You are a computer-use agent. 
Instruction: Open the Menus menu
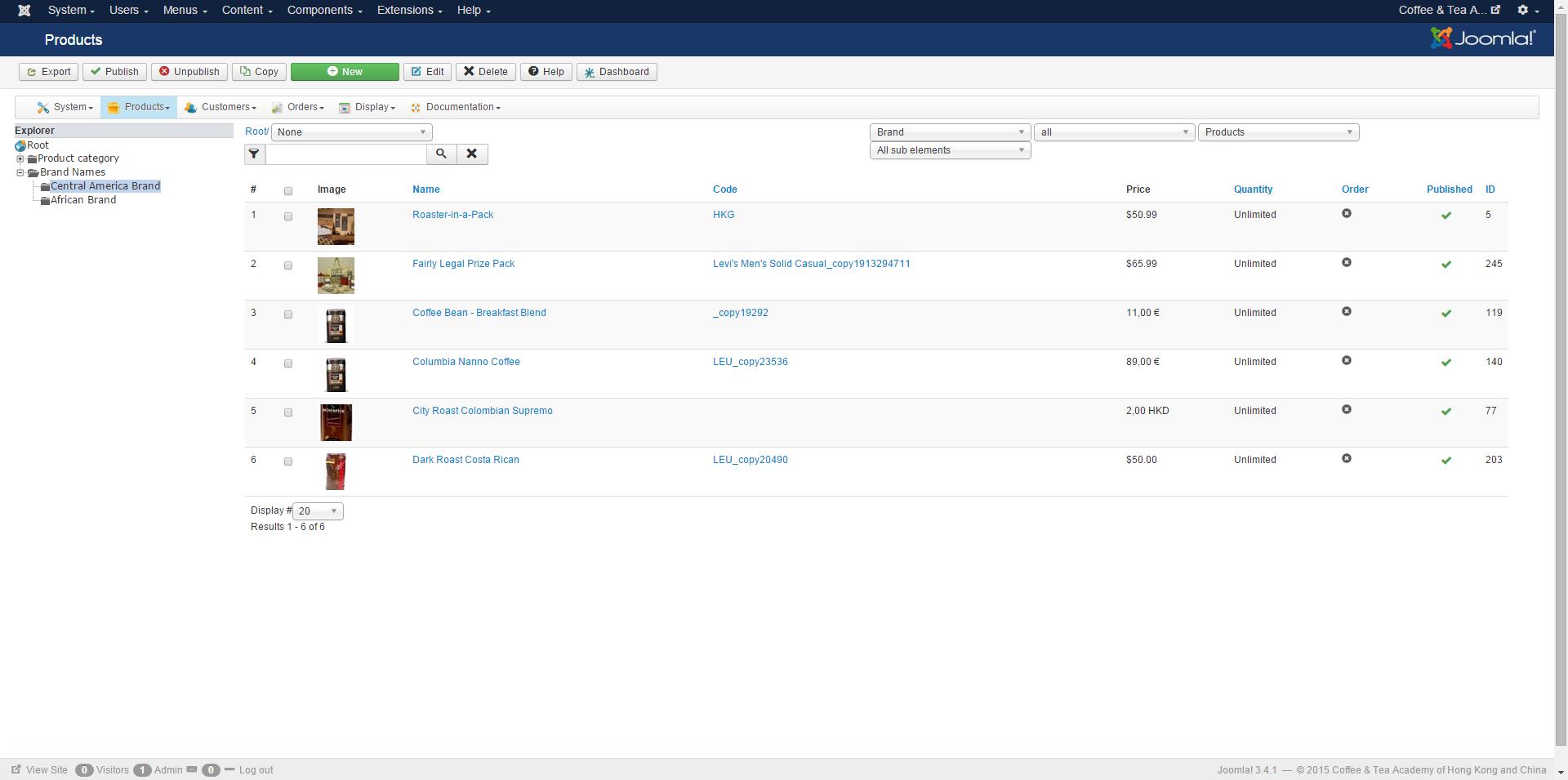coord(185,11)
